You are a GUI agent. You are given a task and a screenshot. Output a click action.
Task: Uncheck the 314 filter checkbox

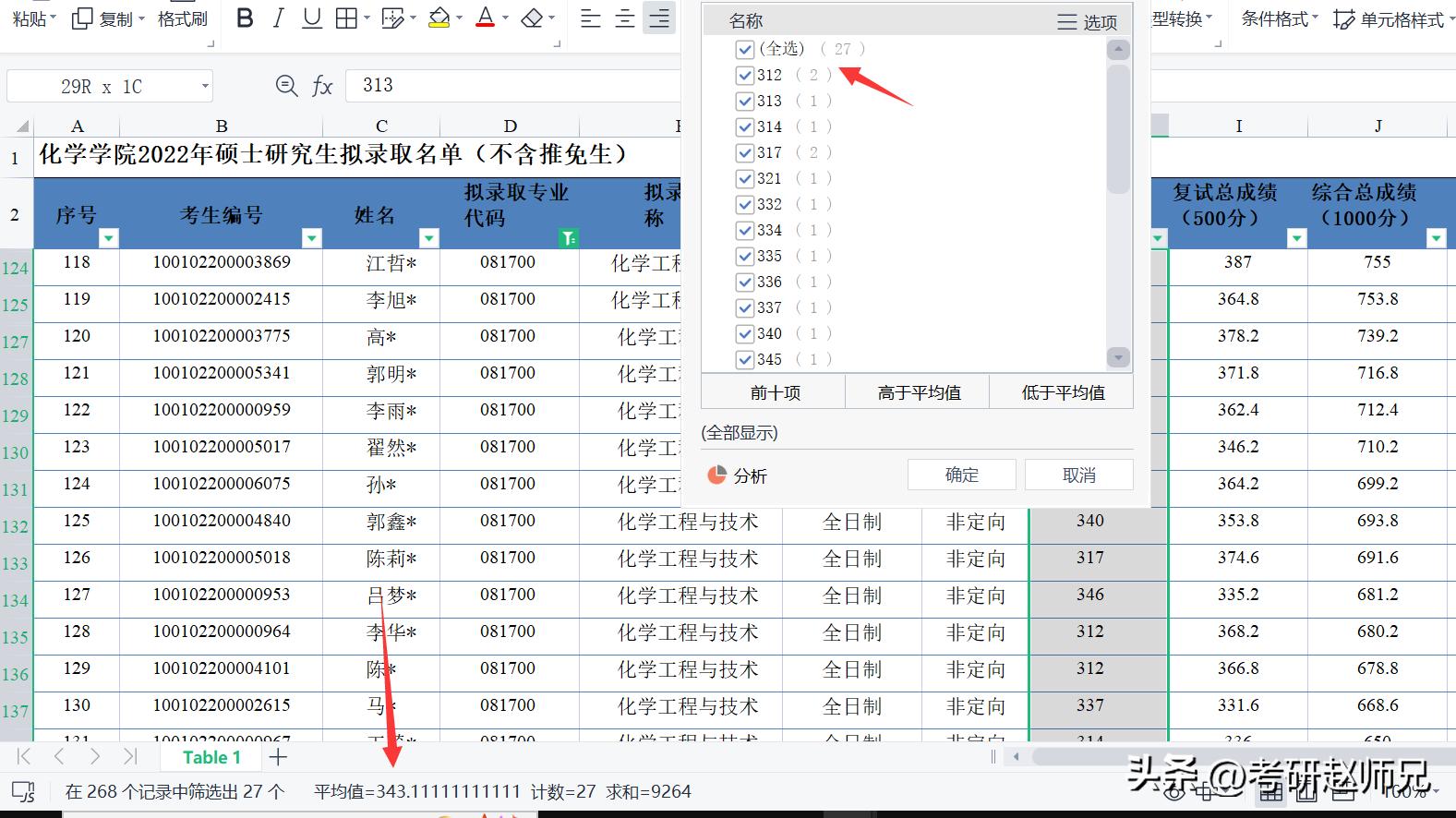coord(745,126)
